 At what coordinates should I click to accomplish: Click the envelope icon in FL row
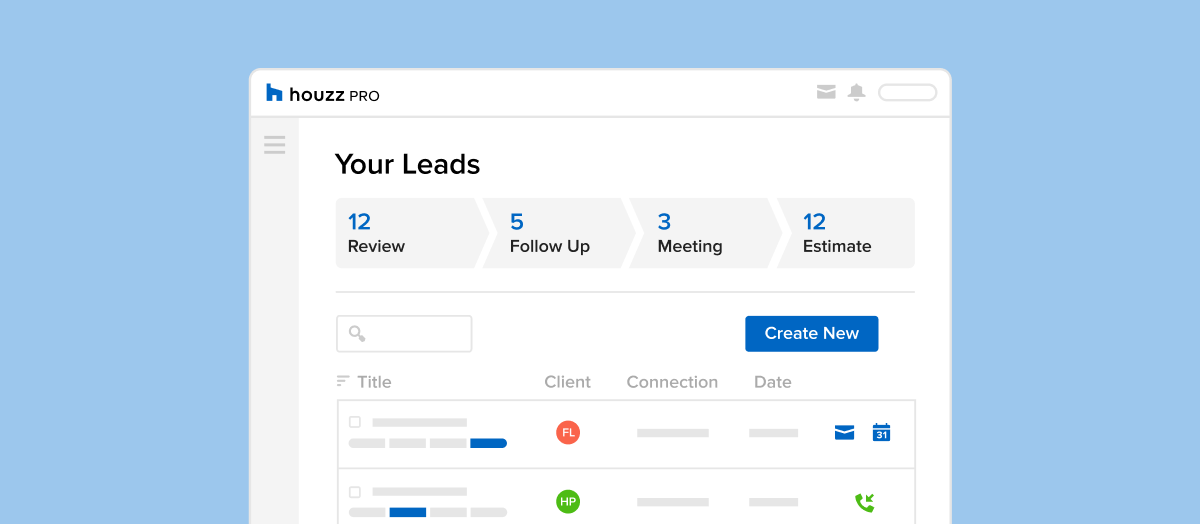tap(844, 433)
